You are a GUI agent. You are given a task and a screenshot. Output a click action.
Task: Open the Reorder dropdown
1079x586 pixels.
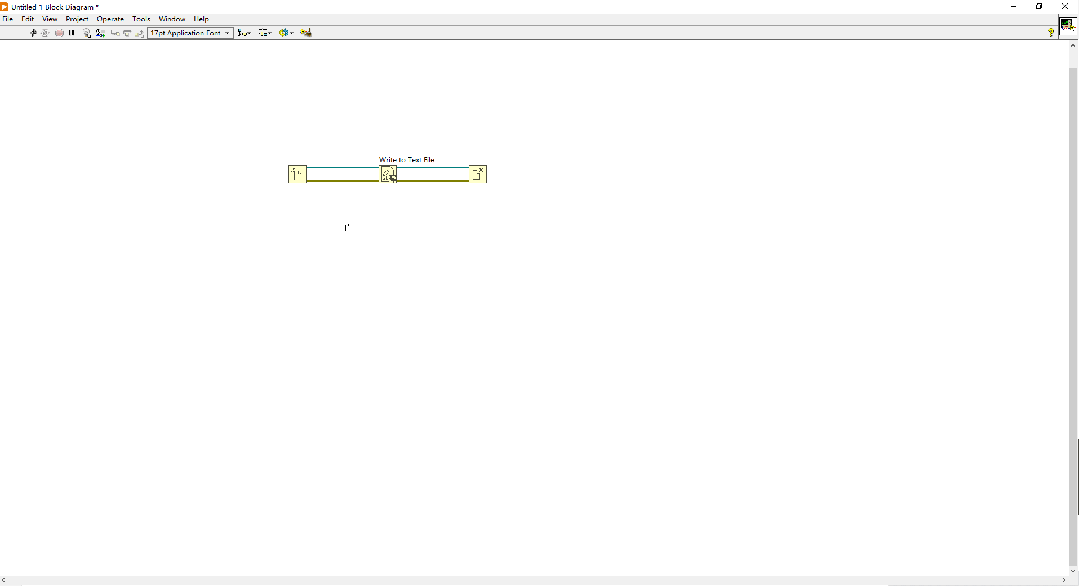pyautogui.click(x=286, y=33)
